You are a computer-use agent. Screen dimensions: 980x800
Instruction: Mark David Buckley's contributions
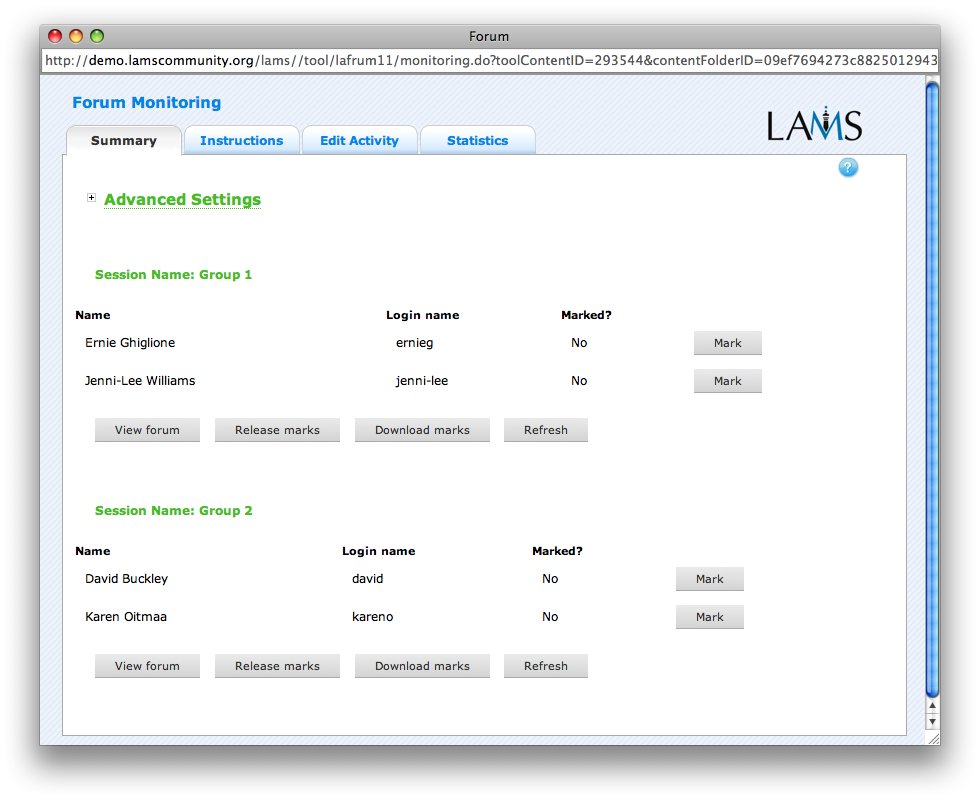click(709, 579)
